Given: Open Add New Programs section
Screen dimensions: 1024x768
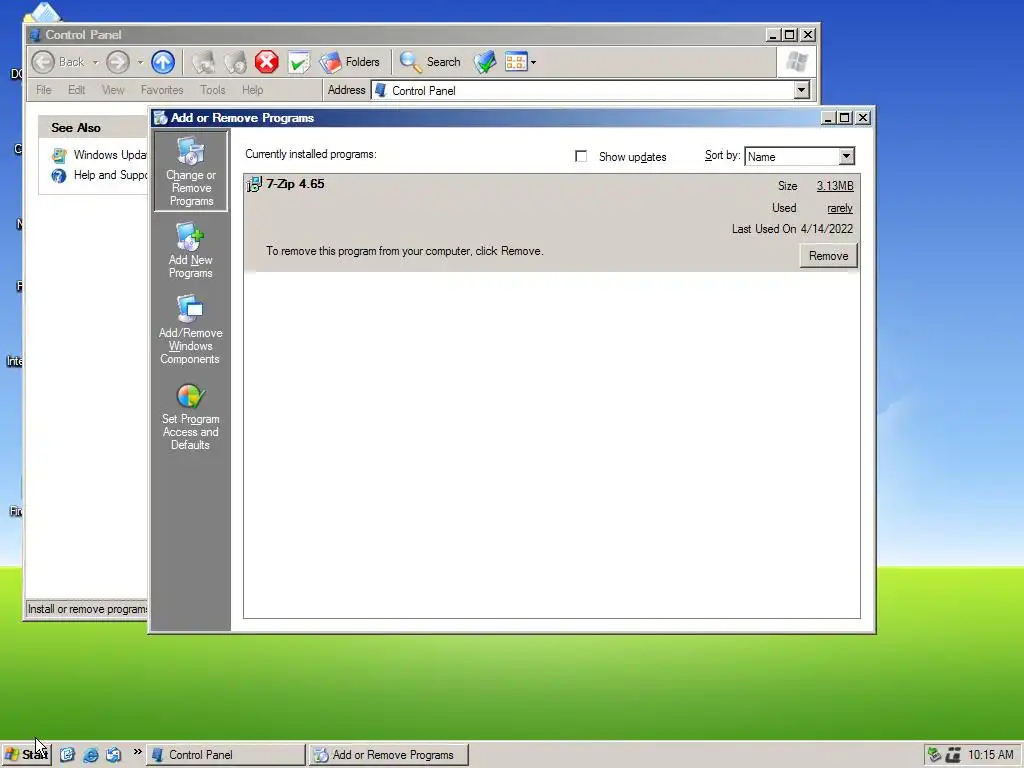Looking at the screenshot, I should (x=191, y=251).
